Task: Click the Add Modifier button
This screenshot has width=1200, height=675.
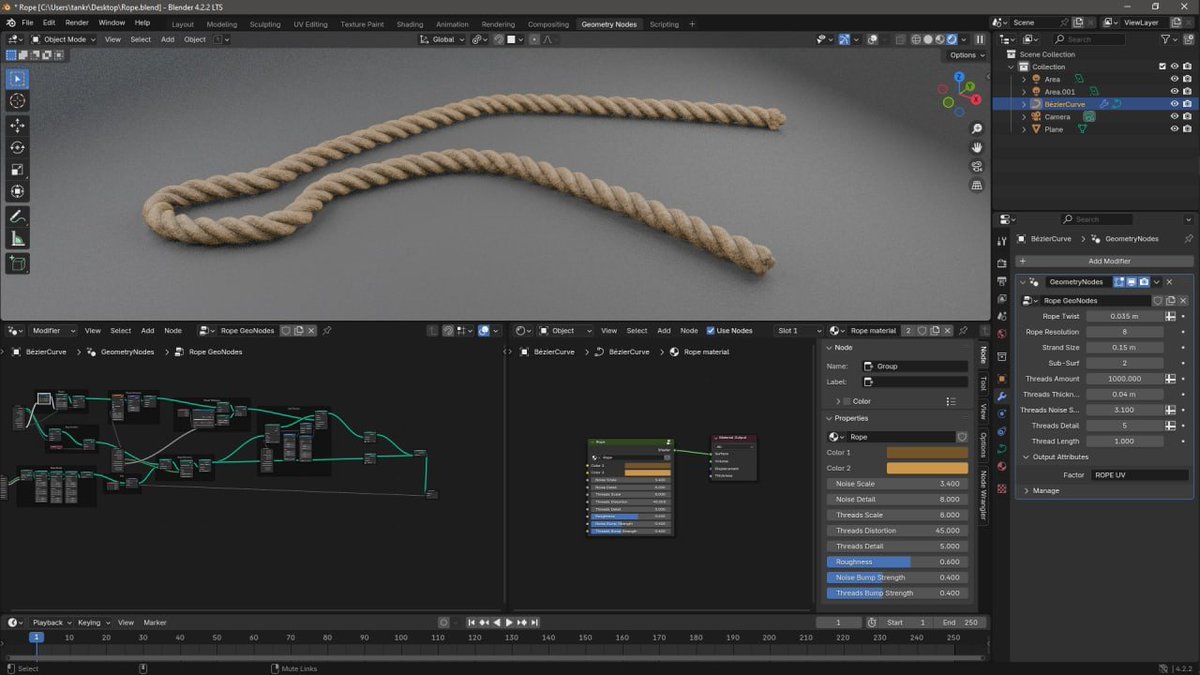Action: pyautogui.click(x=1104, y=260)
